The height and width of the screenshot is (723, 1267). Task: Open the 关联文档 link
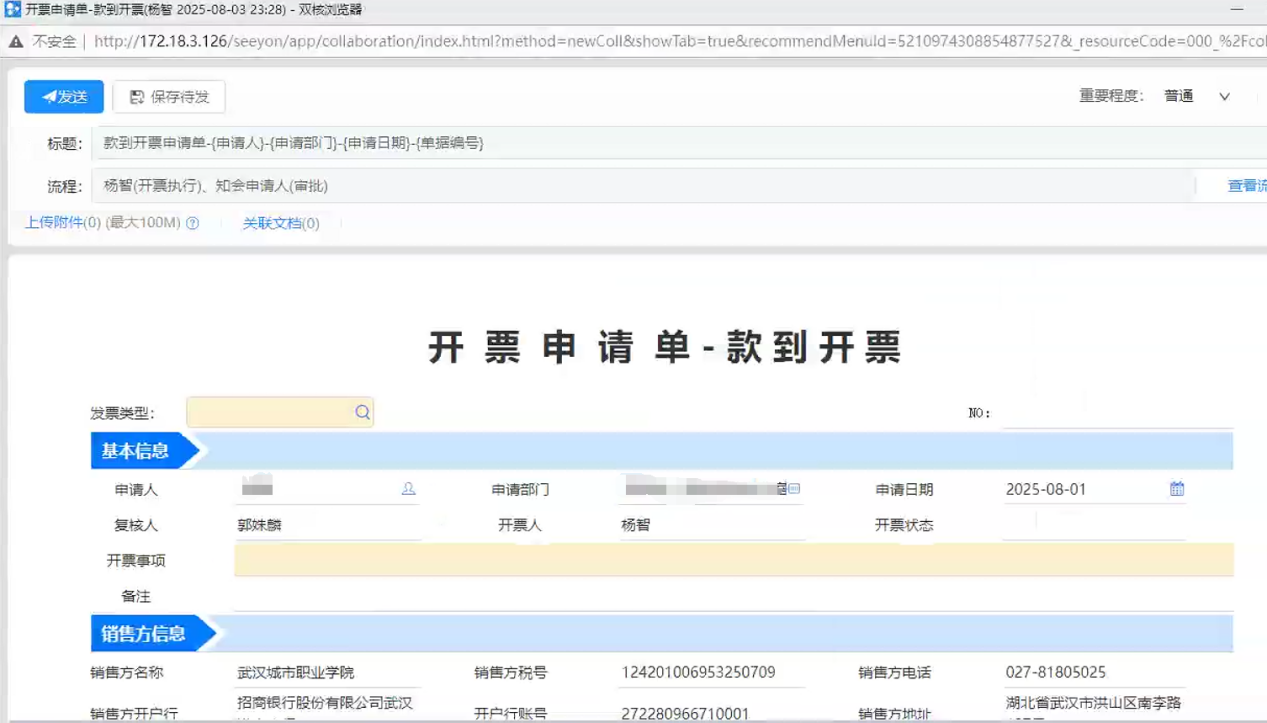click(281, 224)
